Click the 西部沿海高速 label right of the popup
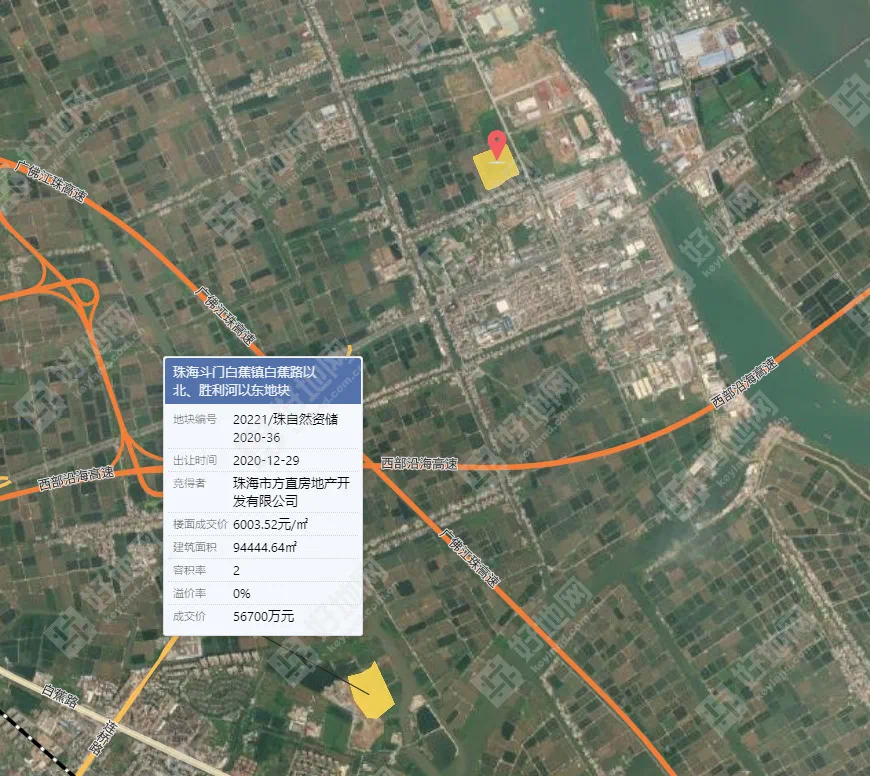The image size is (870, 776). 419,463
